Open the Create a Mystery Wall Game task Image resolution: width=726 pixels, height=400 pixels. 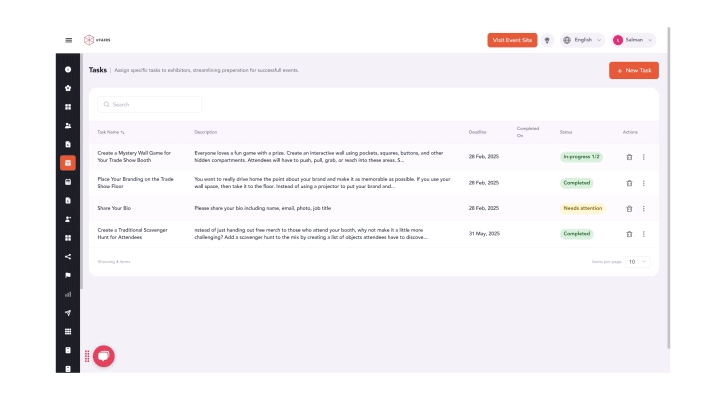[x=134, y=156]
